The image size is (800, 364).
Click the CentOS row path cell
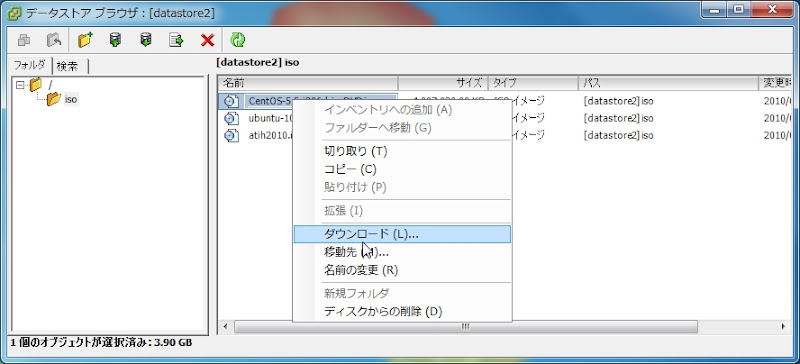tap(619, 101)
